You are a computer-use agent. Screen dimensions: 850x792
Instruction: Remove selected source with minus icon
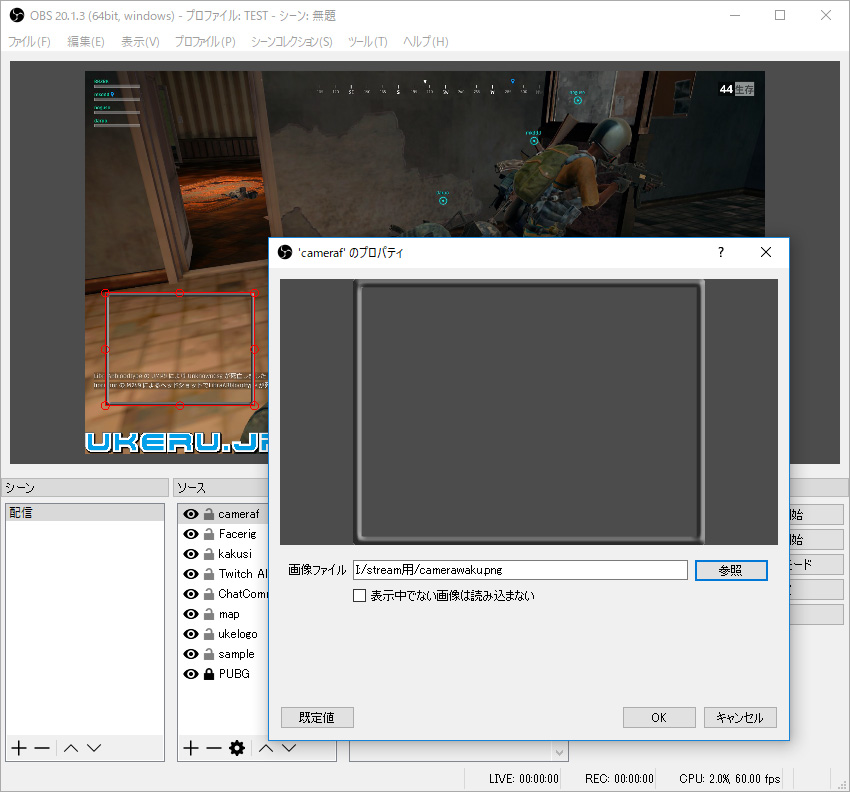214,749
